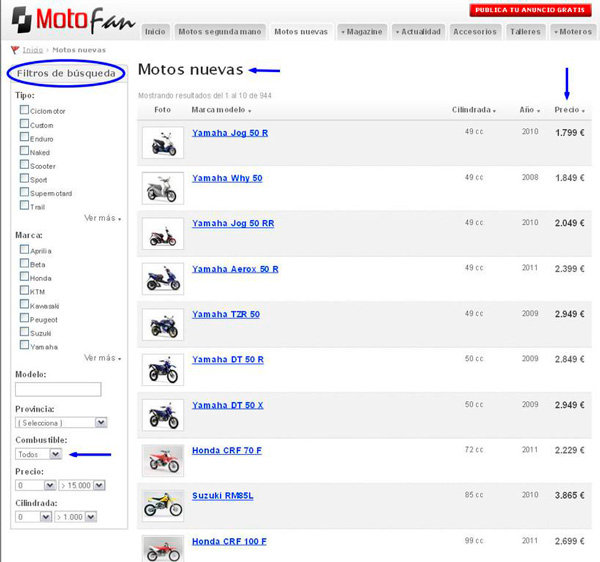Click Publica tu anuncio gratis button

tap(530, 10)
